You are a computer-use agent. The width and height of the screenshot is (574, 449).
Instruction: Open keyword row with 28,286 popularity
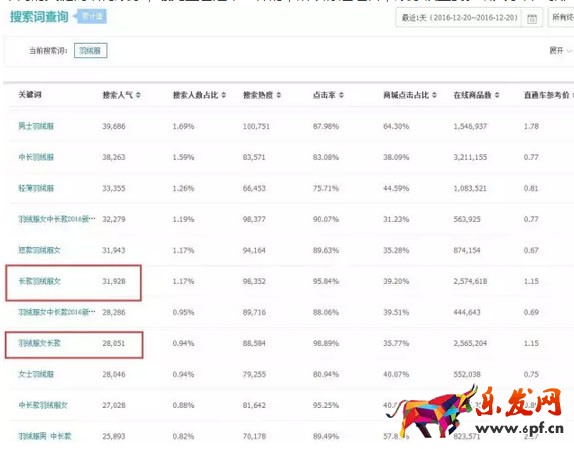pos(57,312)
